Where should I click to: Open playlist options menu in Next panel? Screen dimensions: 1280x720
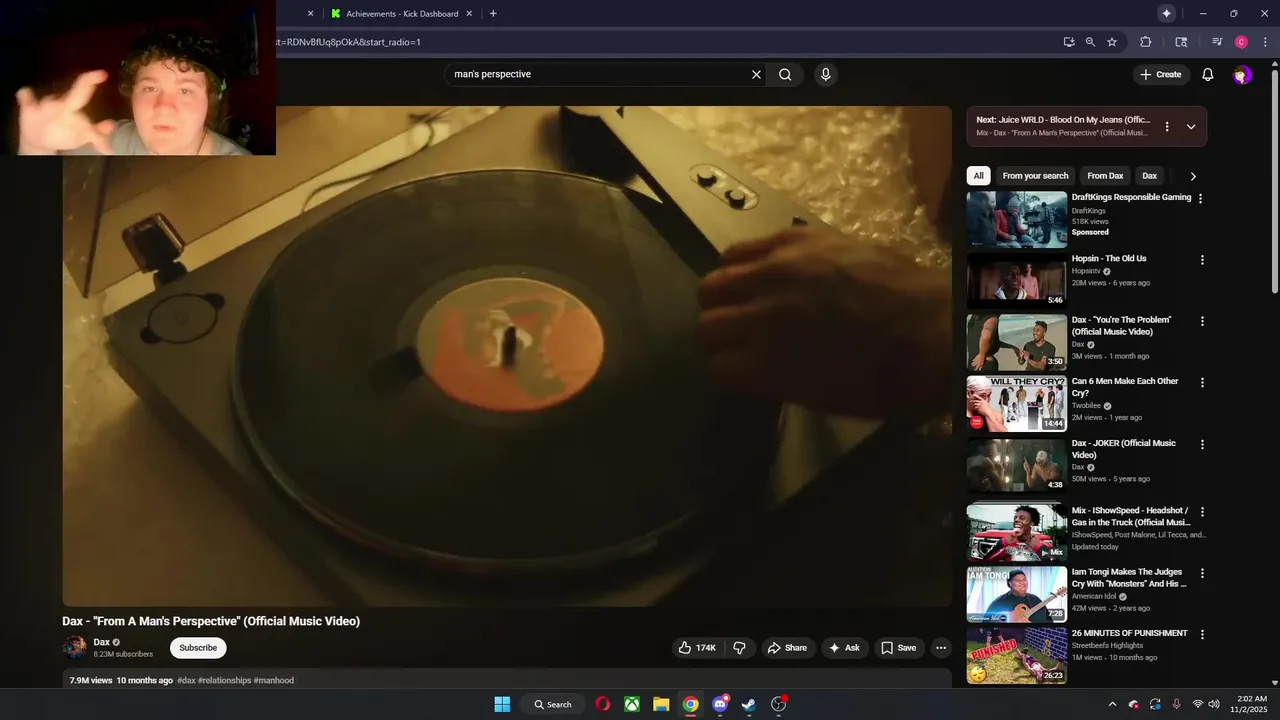click(x=1166, y=127)
